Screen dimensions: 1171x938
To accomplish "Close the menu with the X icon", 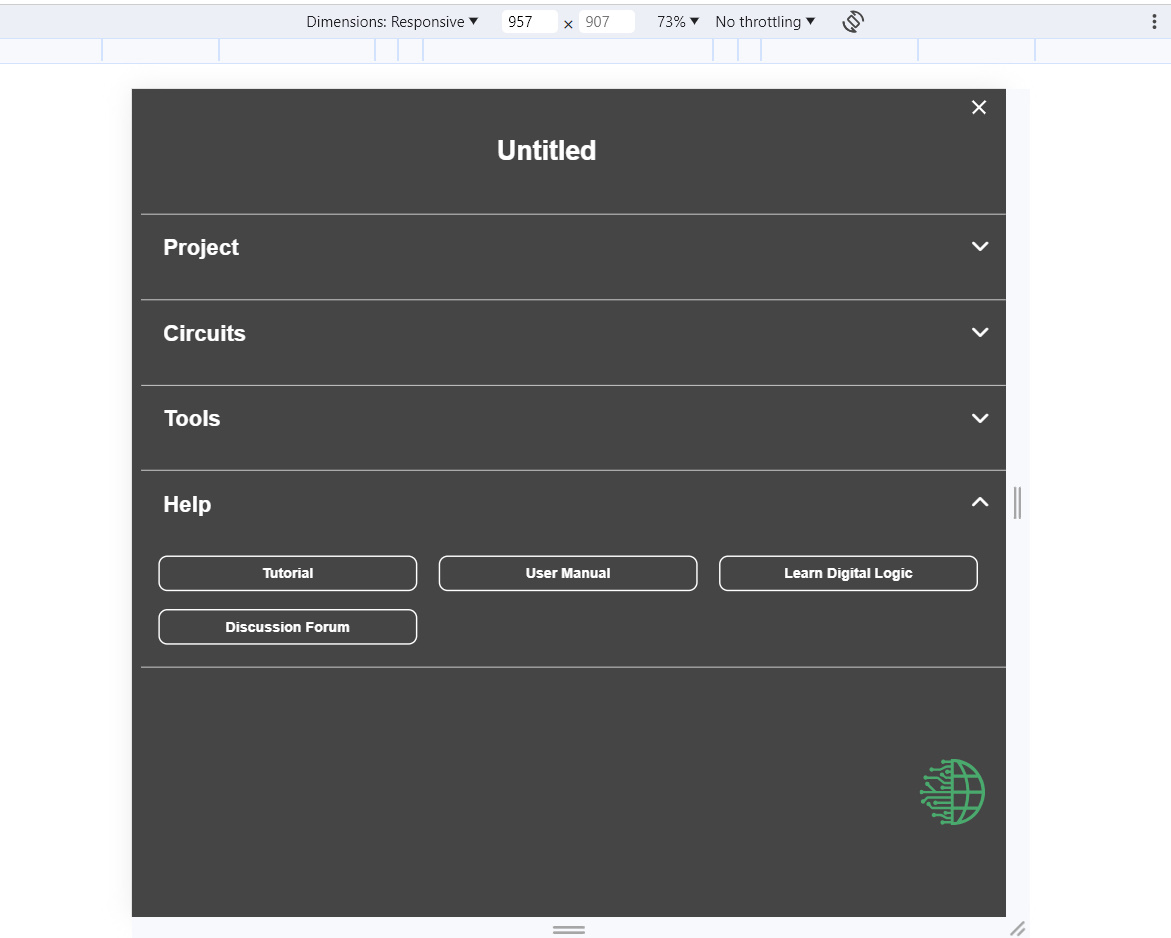I will (x=978, y=108).
